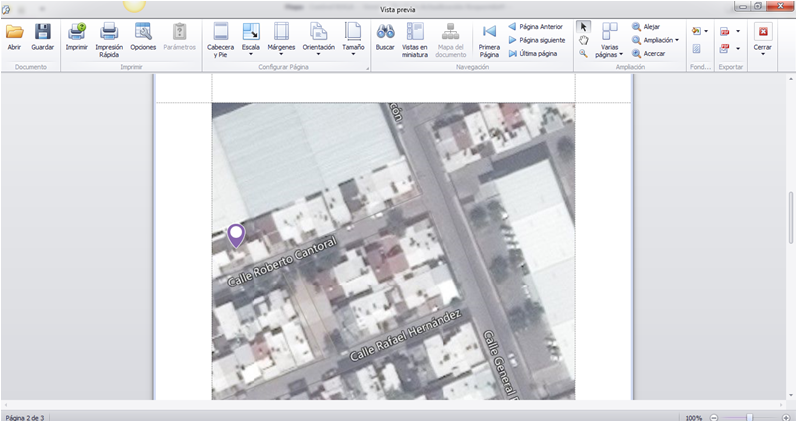Jump to Última página
The image size is (797, 422).
tap(533, 53)
